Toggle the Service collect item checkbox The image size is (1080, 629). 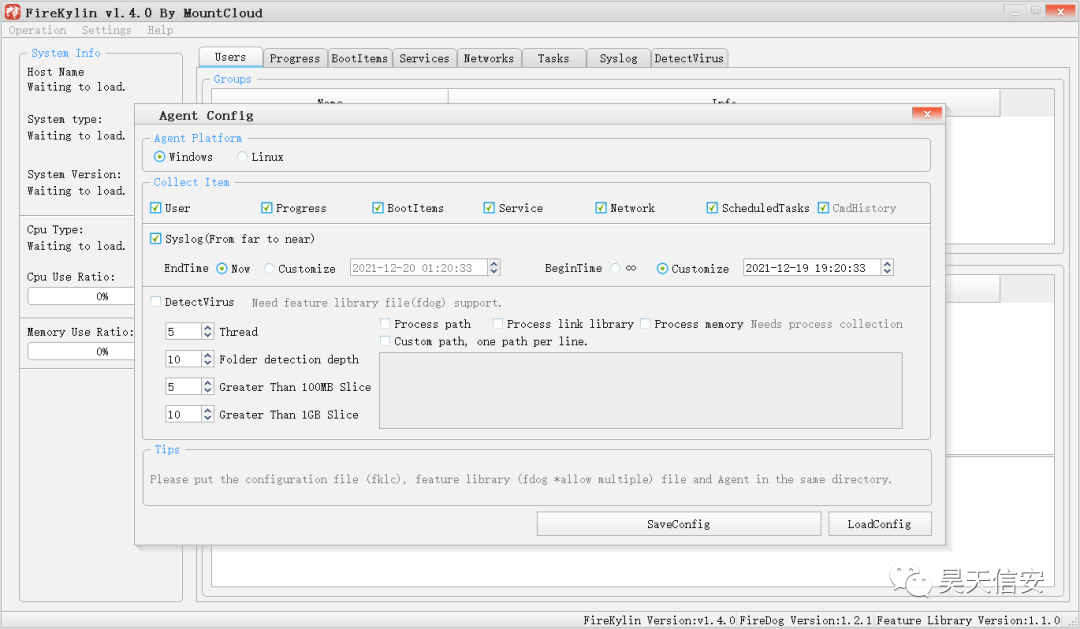(489, 207)
